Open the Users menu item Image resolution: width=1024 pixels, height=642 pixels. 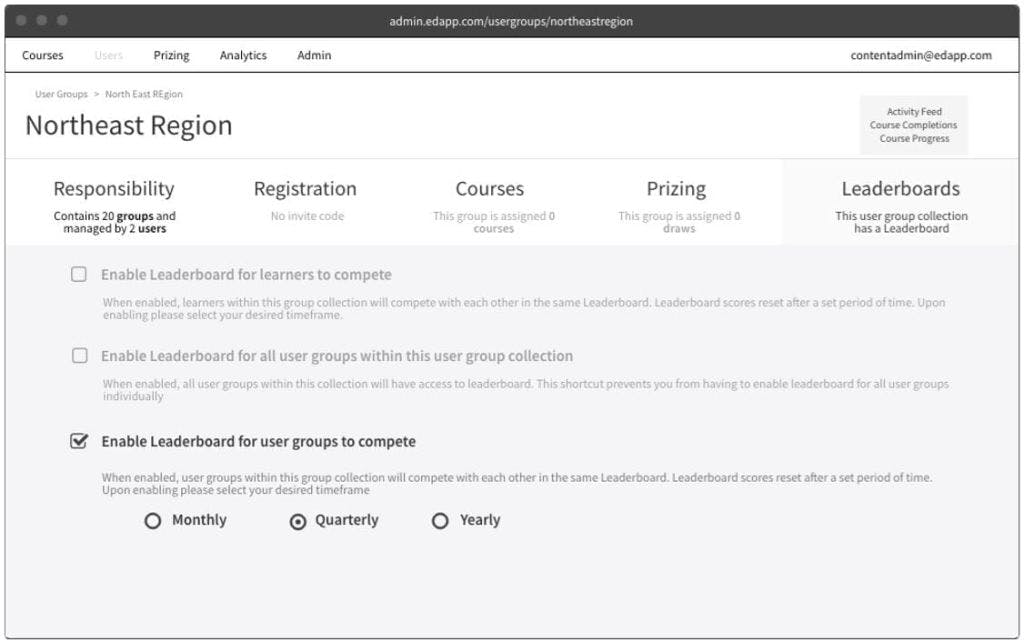coord(108,56)
